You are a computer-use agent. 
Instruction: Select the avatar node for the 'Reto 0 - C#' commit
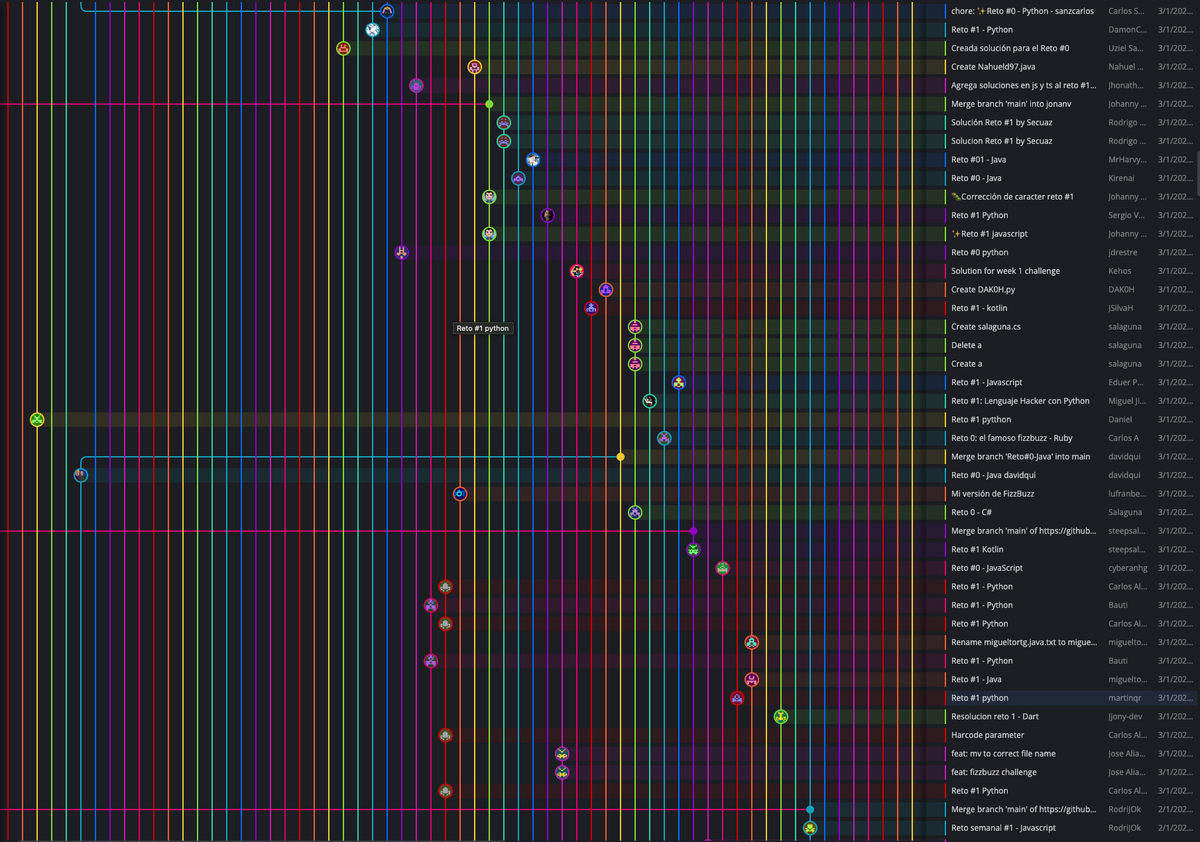635,511
